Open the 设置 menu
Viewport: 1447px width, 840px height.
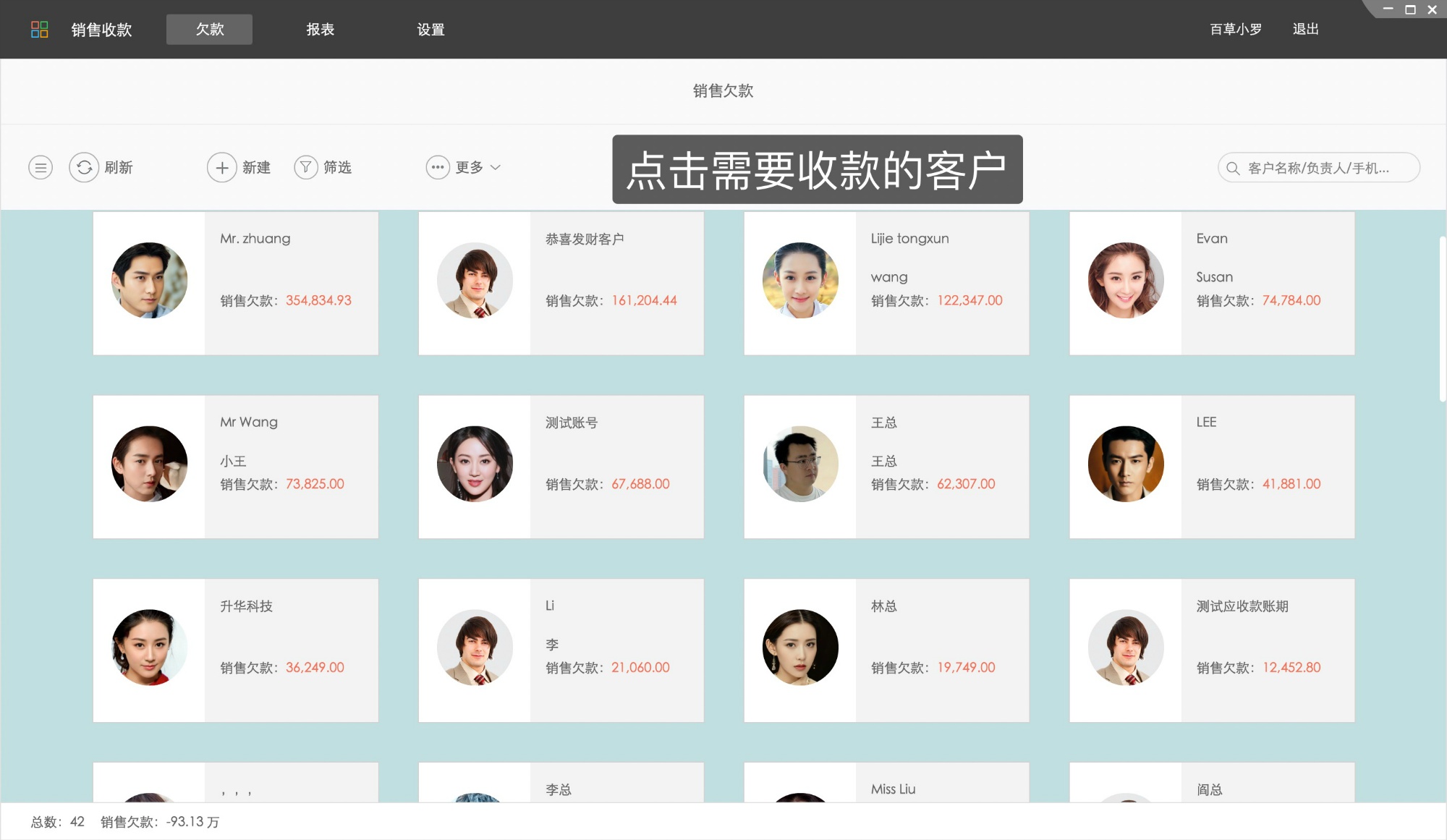(x=431, y=29)
